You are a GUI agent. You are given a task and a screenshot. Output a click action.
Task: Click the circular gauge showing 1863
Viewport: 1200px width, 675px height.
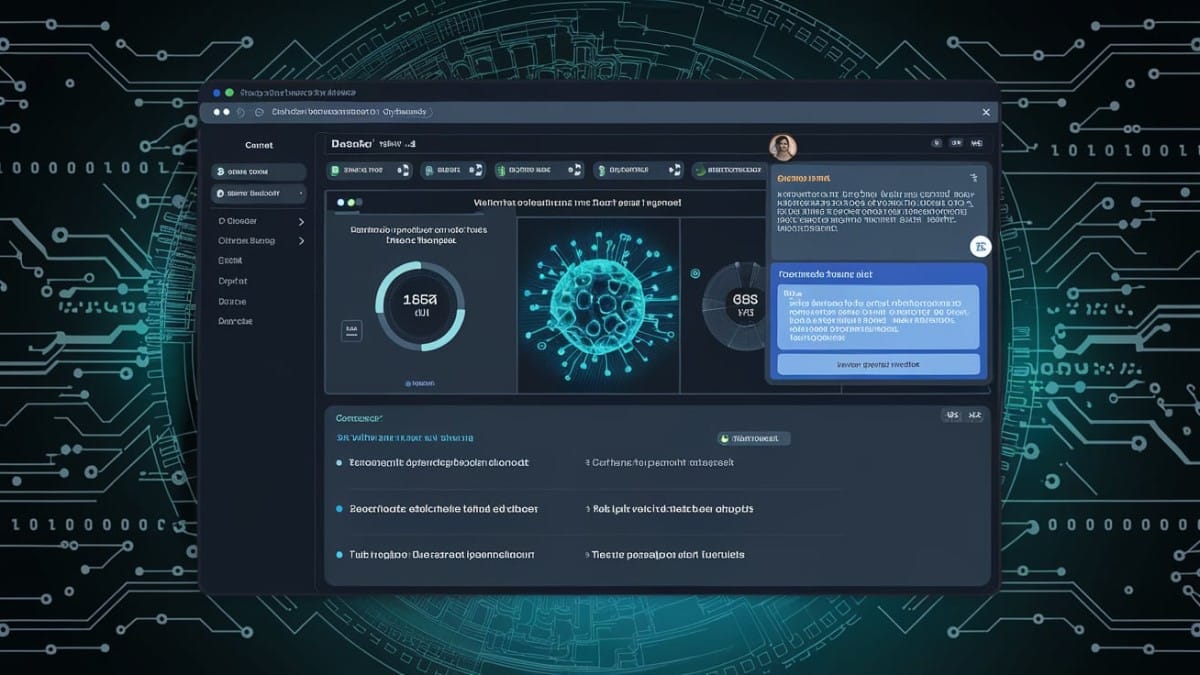(420, 307)
